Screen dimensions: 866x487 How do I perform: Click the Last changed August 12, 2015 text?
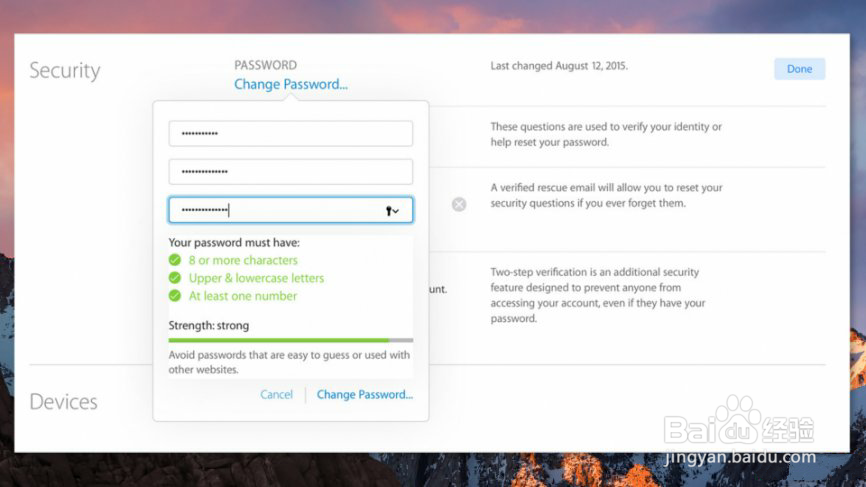(x=559, y=66)
